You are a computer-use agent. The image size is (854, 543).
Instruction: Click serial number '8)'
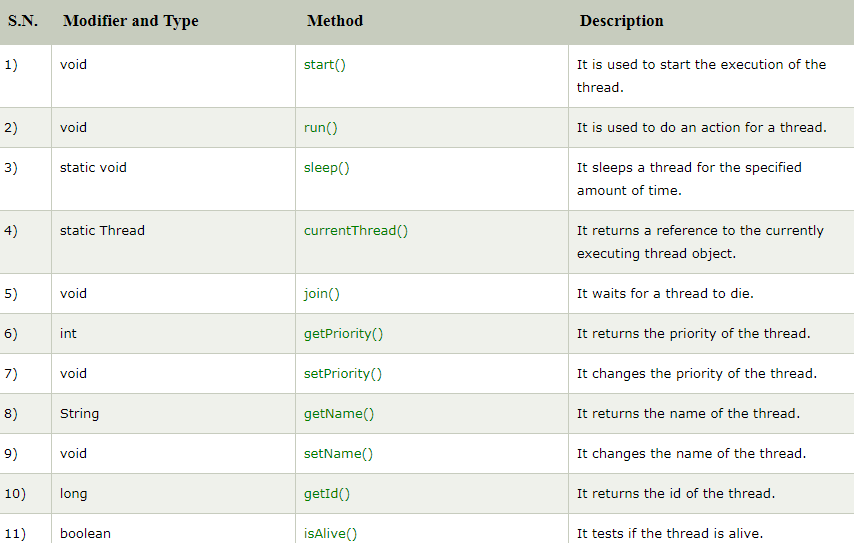[11, 414]
